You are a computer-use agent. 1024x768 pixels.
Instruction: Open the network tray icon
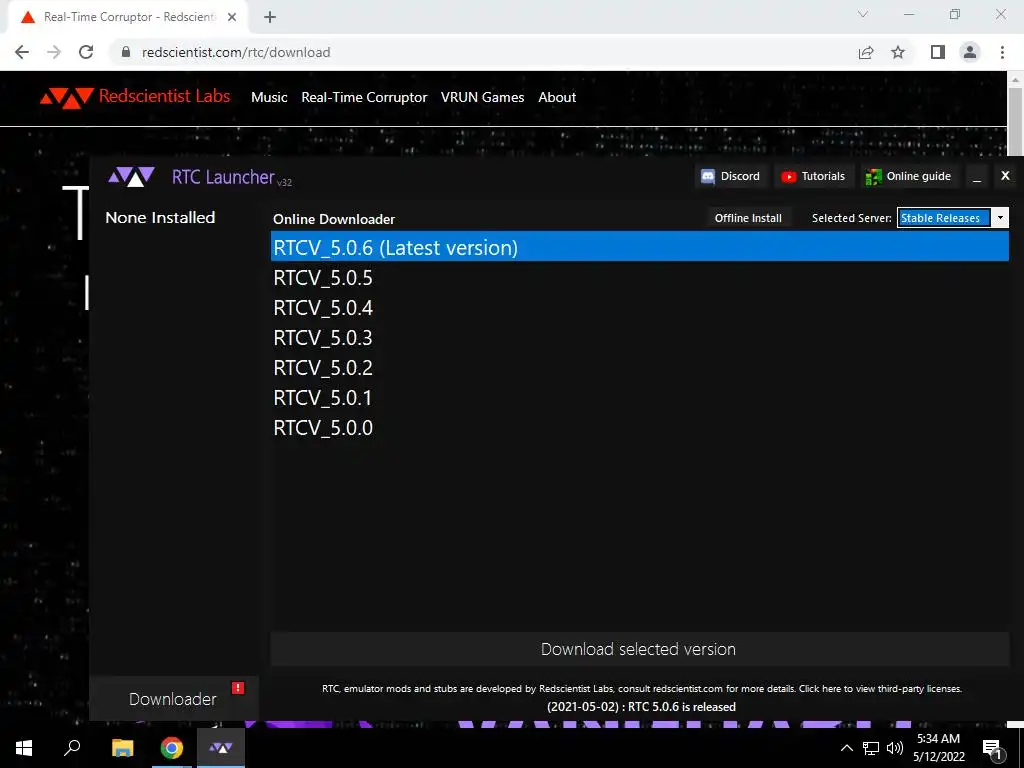point(871,748)
